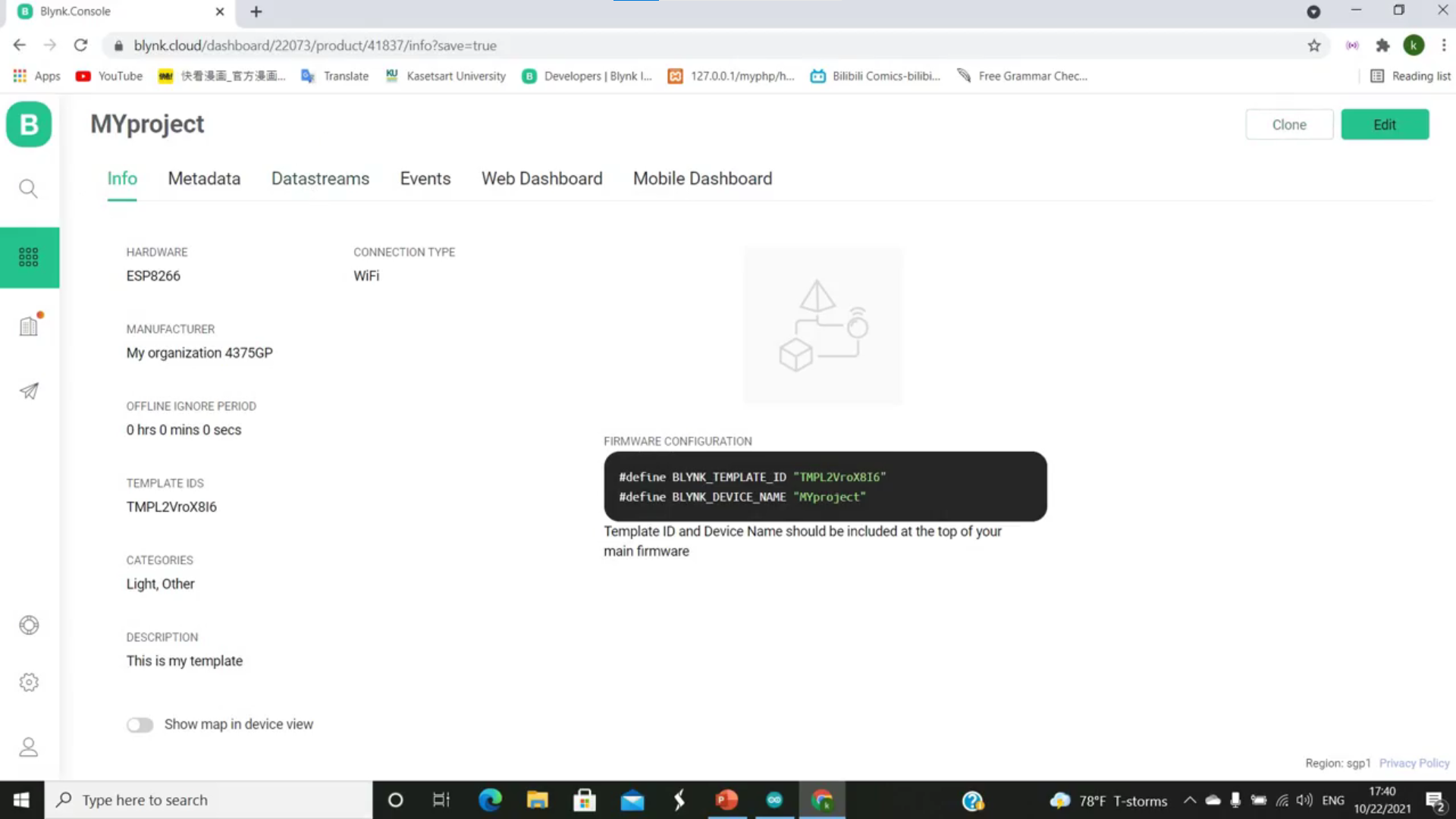This screenshot has height=819, width=1456.
Task: Open the Chrome three-dot menu
Action: click(1445, 45)
